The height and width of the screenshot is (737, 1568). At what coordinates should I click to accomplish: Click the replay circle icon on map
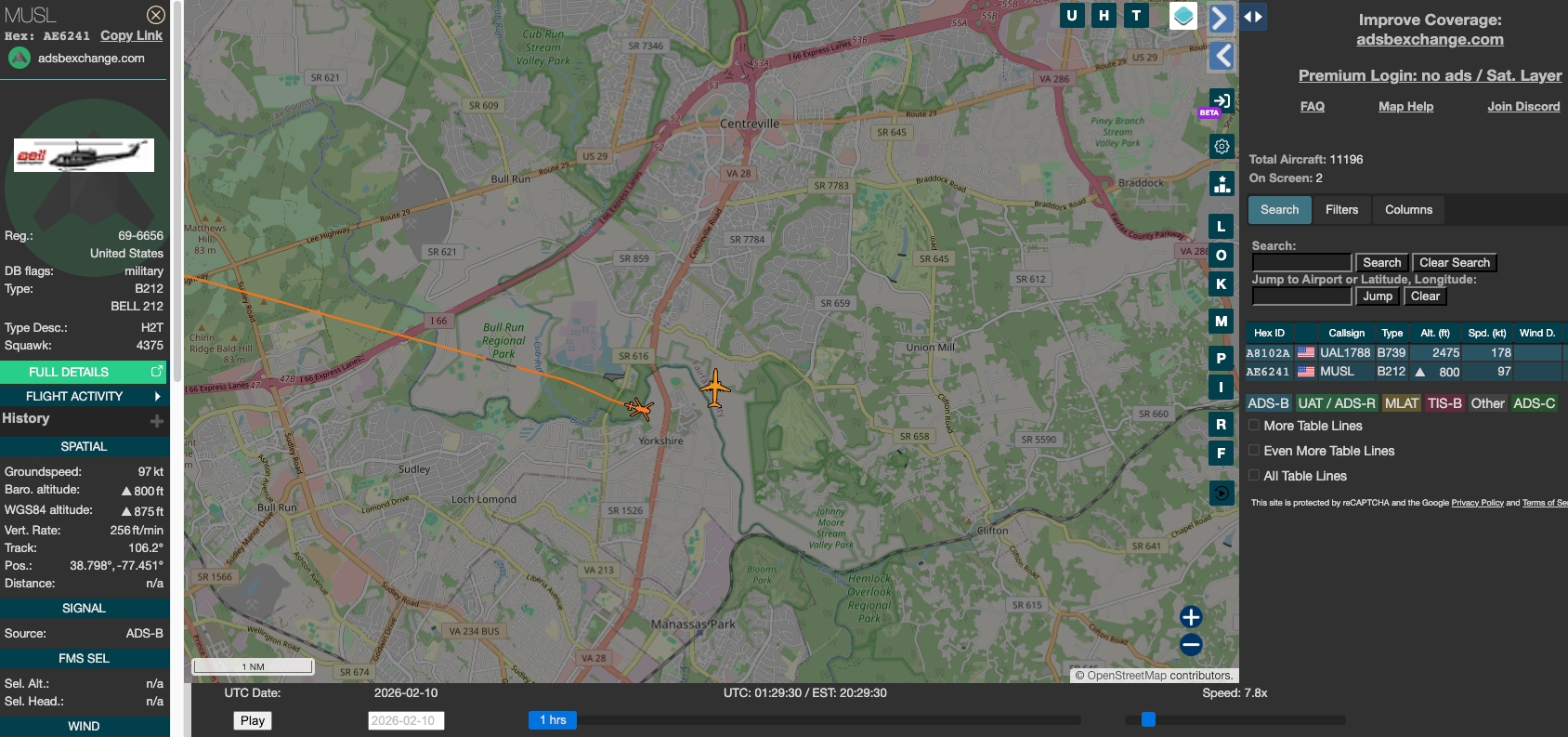(x=1222, y=494)
